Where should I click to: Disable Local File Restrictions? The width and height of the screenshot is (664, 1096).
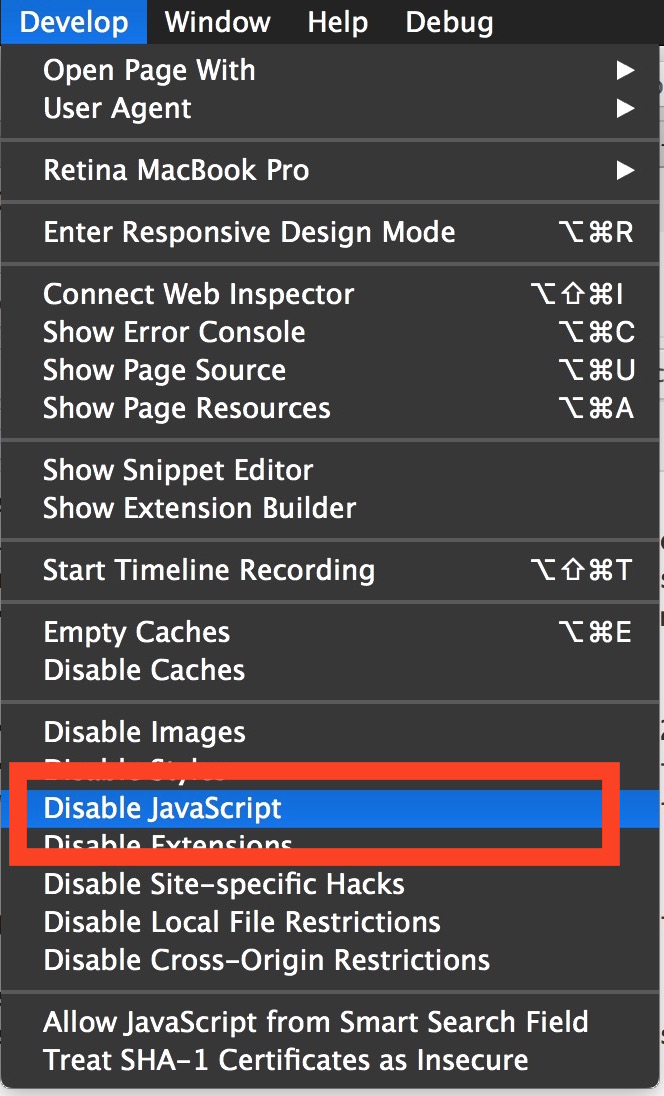click(241, 922)
